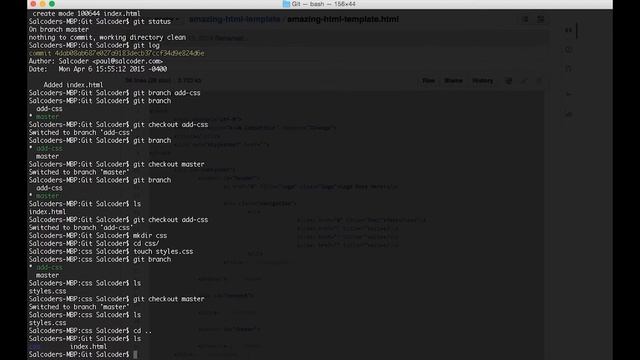Image resolution: width=640 pixels, height=360 pixels.
Task: Click the desktop icon next to History button
Action: 509,81
